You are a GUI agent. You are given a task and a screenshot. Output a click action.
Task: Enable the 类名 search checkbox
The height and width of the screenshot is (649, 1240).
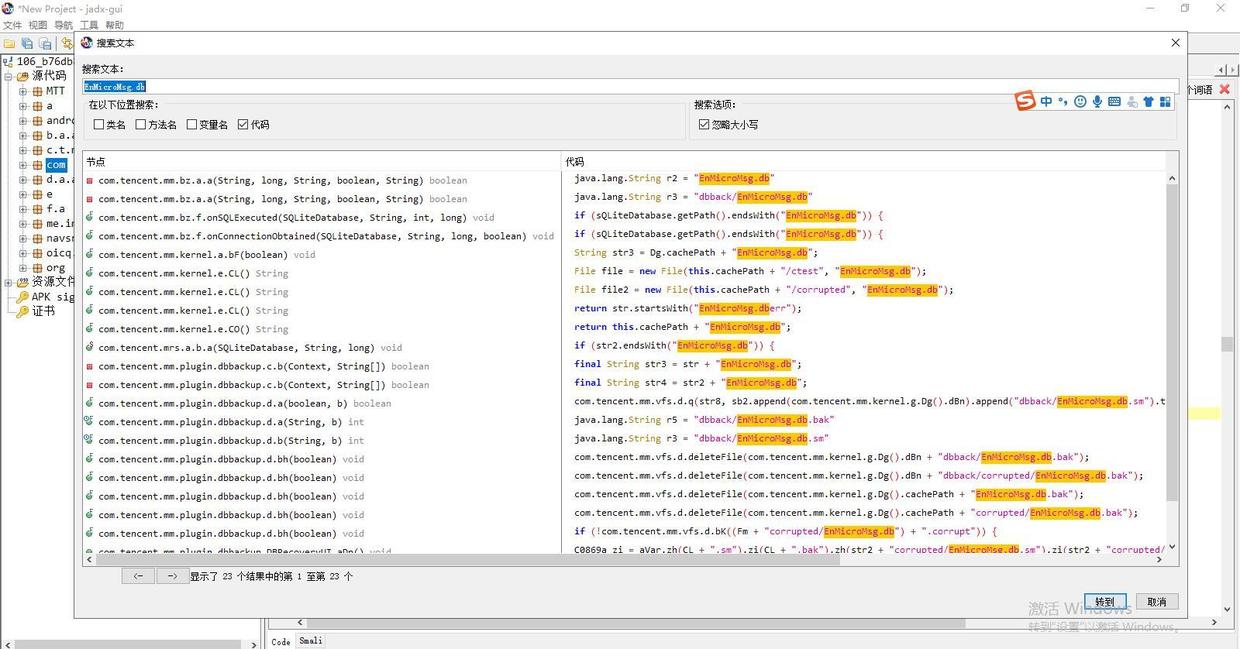99,125
